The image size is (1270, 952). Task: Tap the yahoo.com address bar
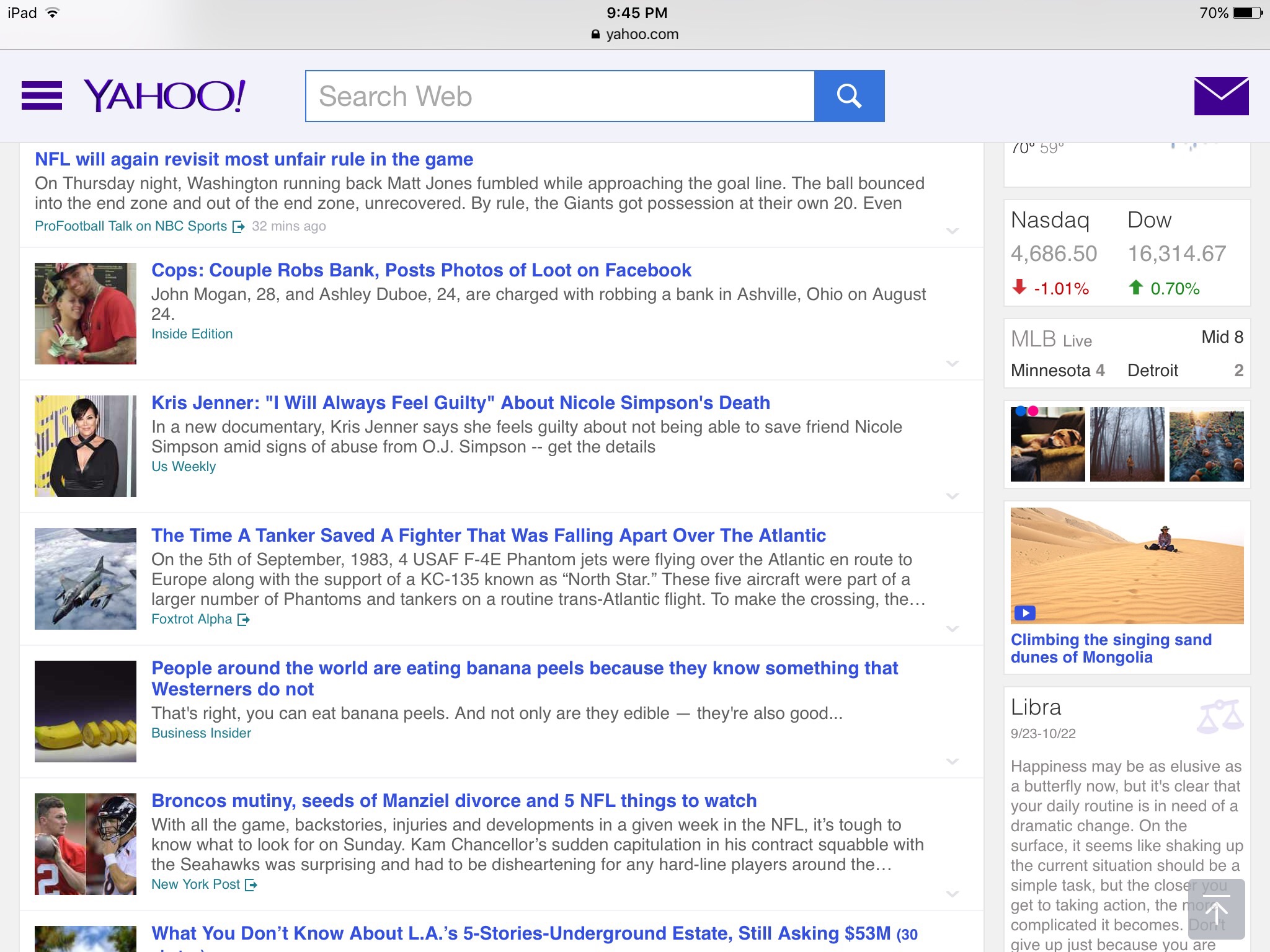pyautogui.click(x=635, y=35)
